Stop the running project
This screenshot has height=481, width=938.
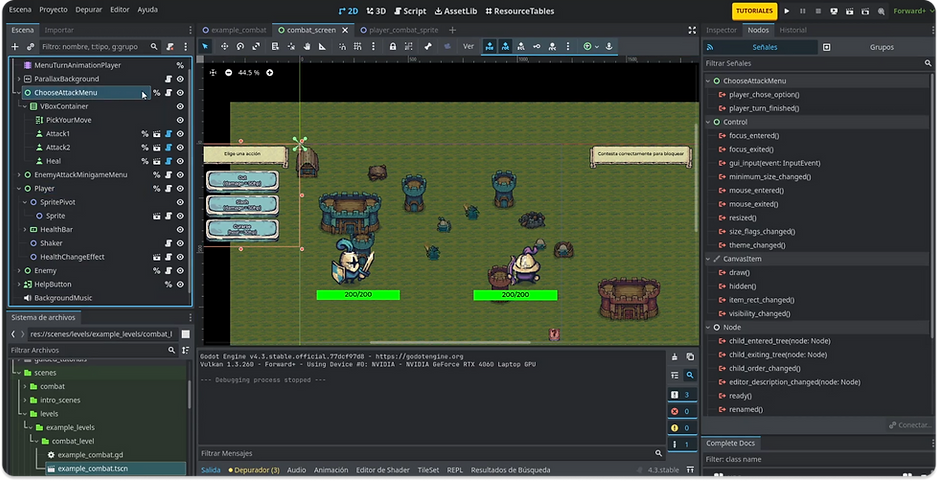click(x=818, y=11)
